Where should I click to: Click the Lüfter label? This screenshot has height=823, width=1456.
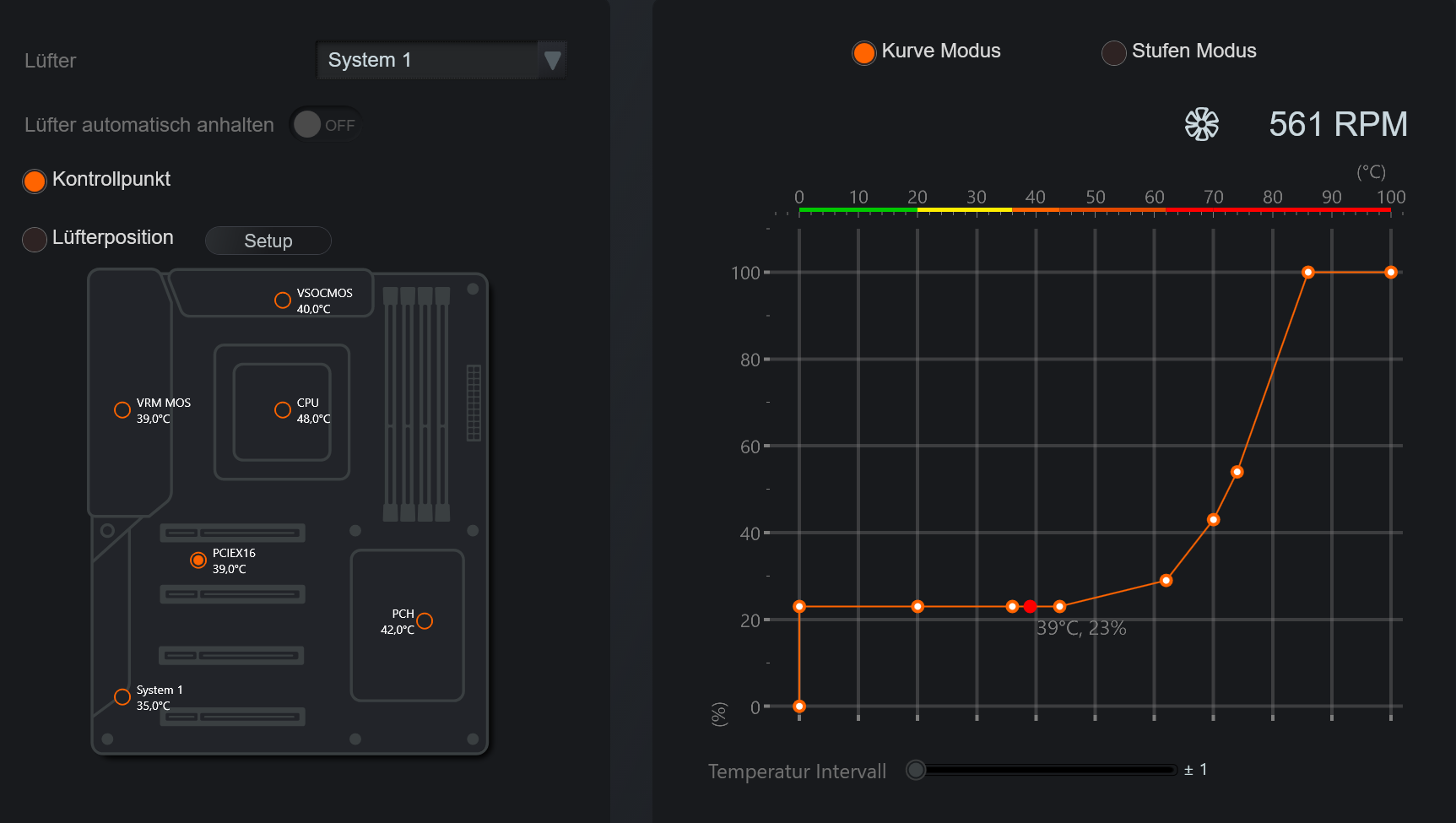pos(50,61)
